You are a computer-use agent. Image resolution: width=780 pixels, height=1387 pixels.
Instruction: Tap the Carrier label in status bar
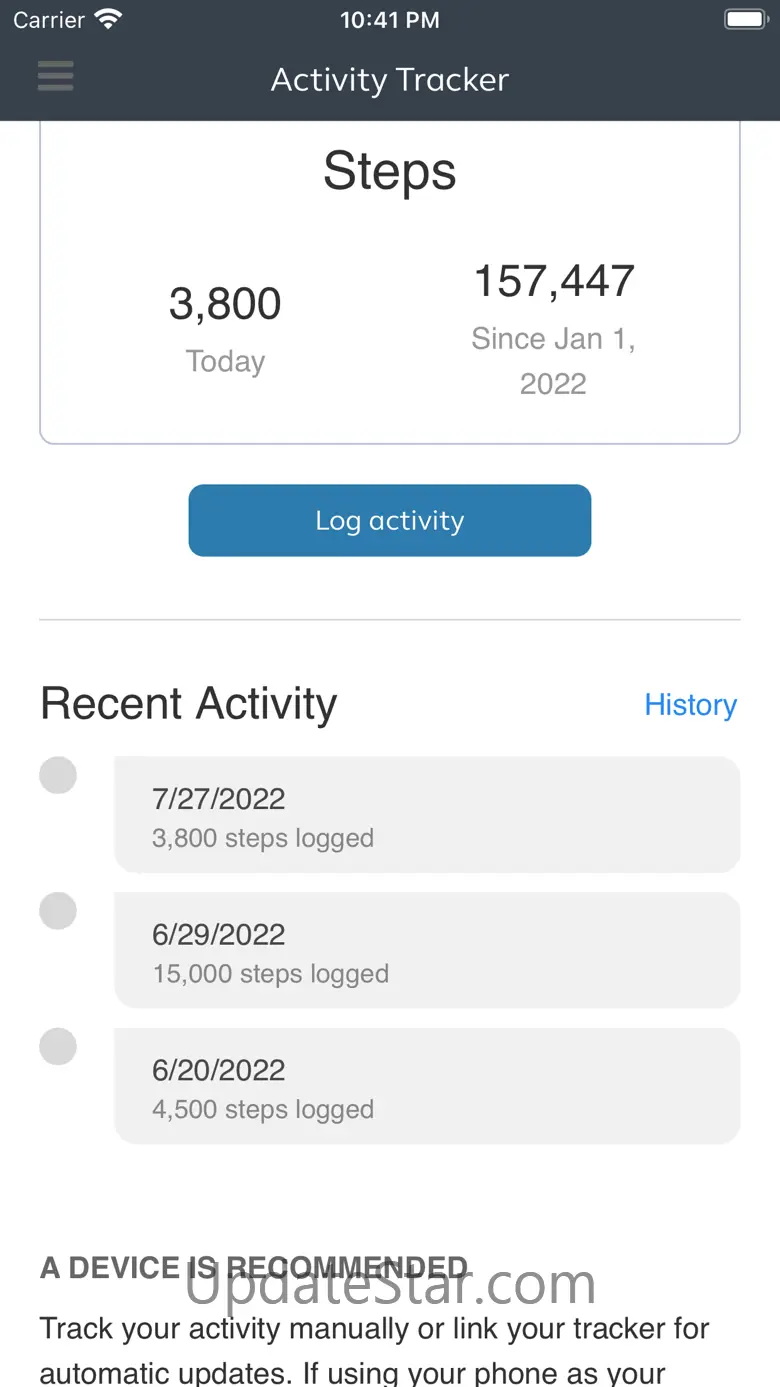click(x=49, y=20)
